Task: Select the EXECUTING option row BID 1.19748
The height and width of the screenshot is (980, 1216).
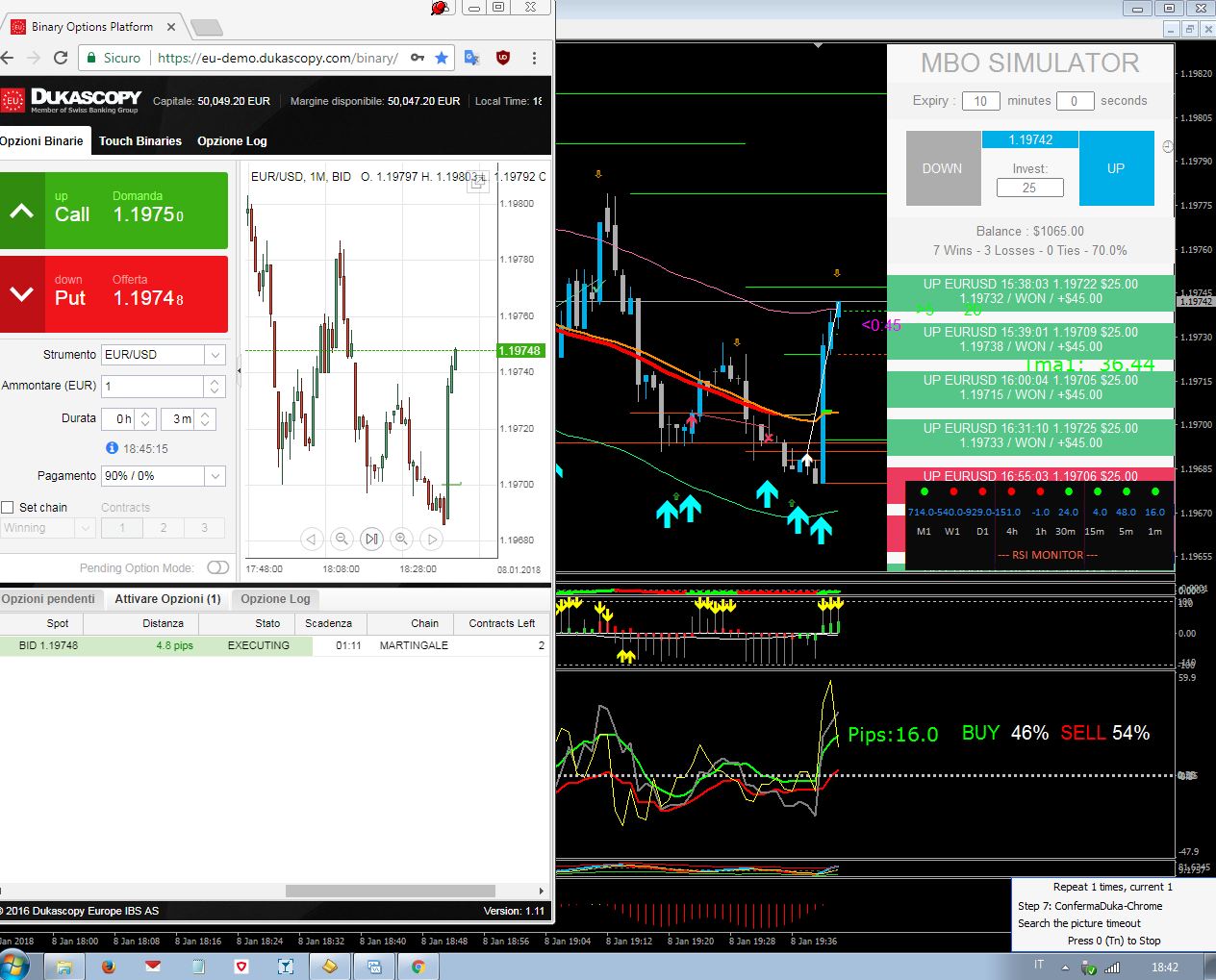Action: point(275,645)
